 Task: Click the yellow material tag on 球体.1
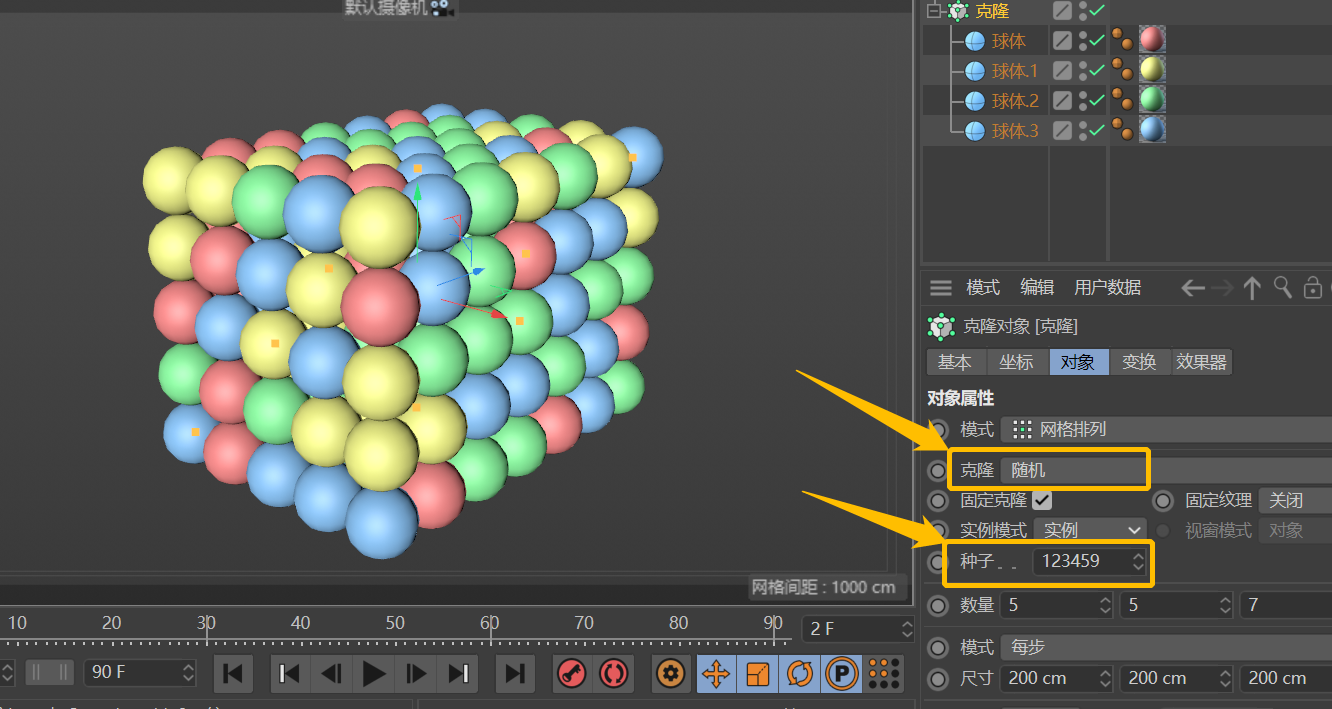(x=1152, y=70)
